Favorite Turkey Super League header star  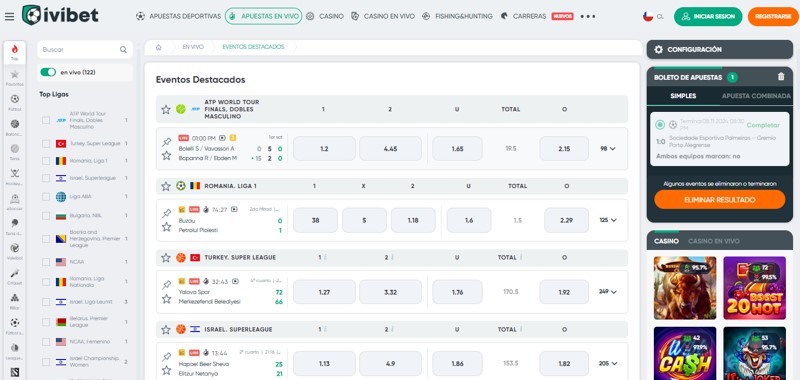166,258
